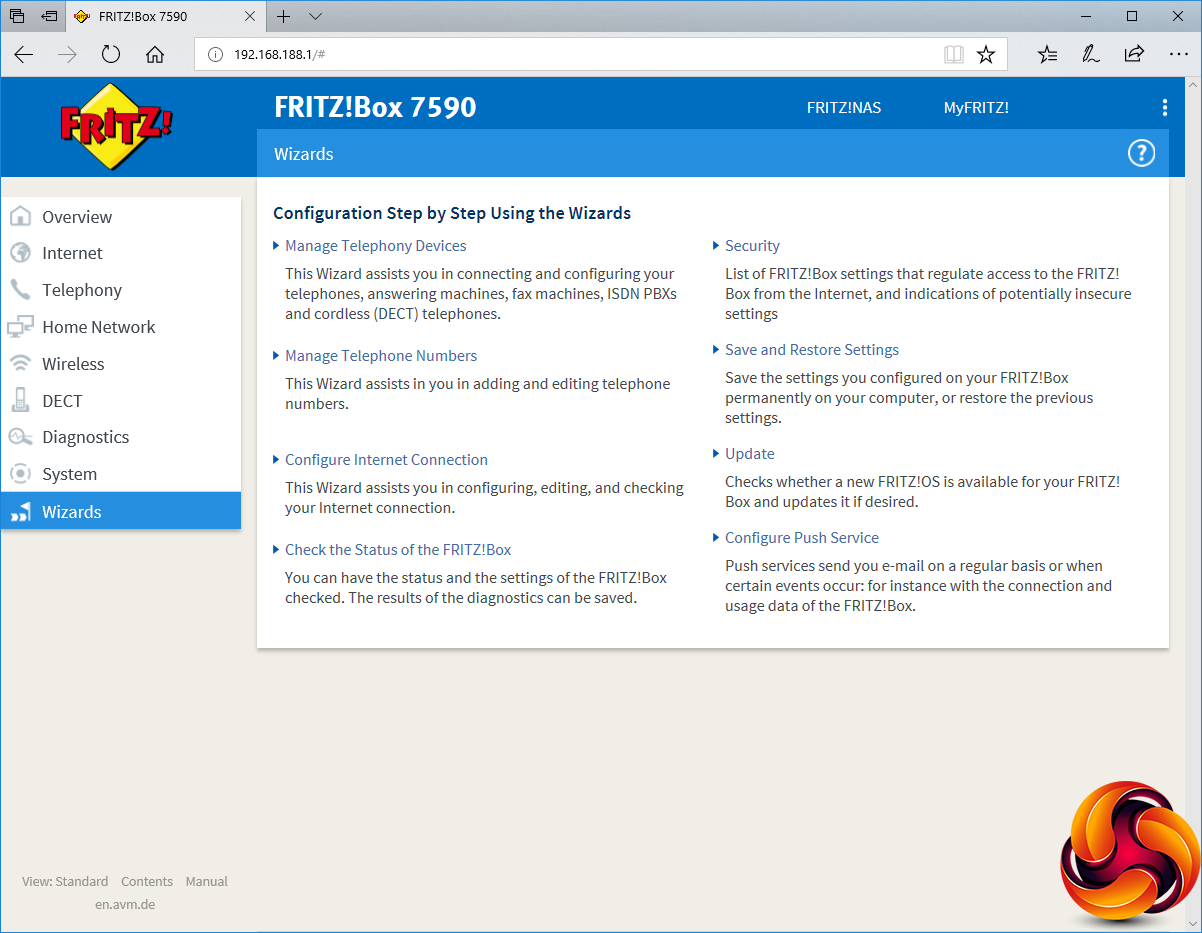This screenshot has height=933, width=1202.
Task: Click the triangle before Update
Action: click(x=716, y=453)
